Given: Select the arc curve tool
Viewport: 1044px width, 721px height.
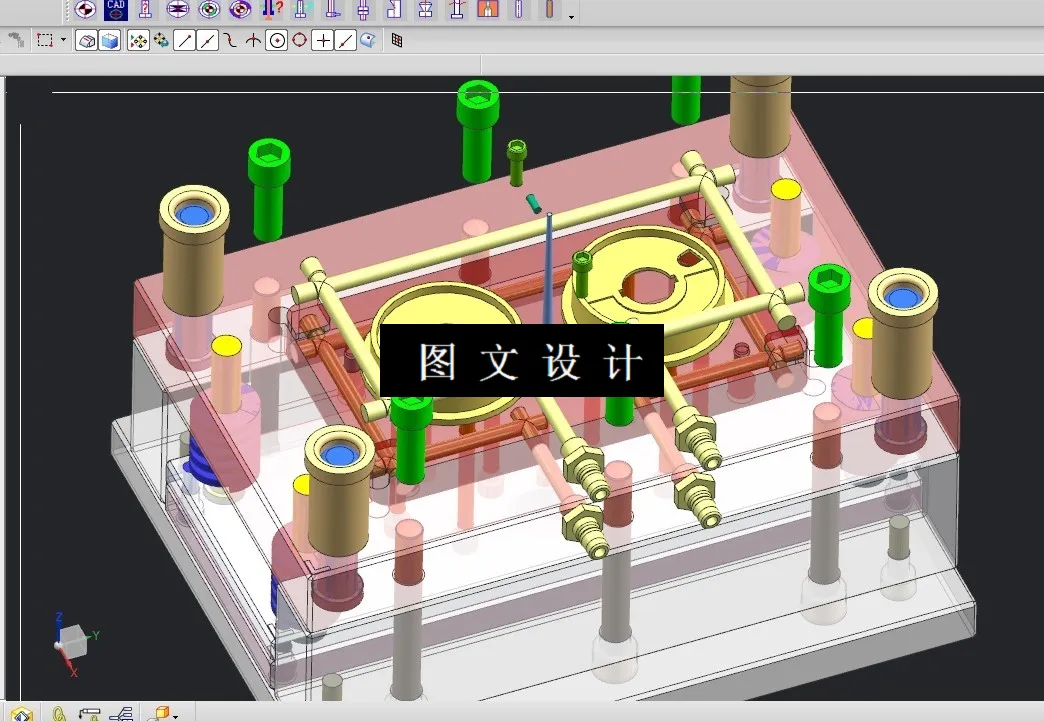Looking at the screenshot, I should pos(228,40).
